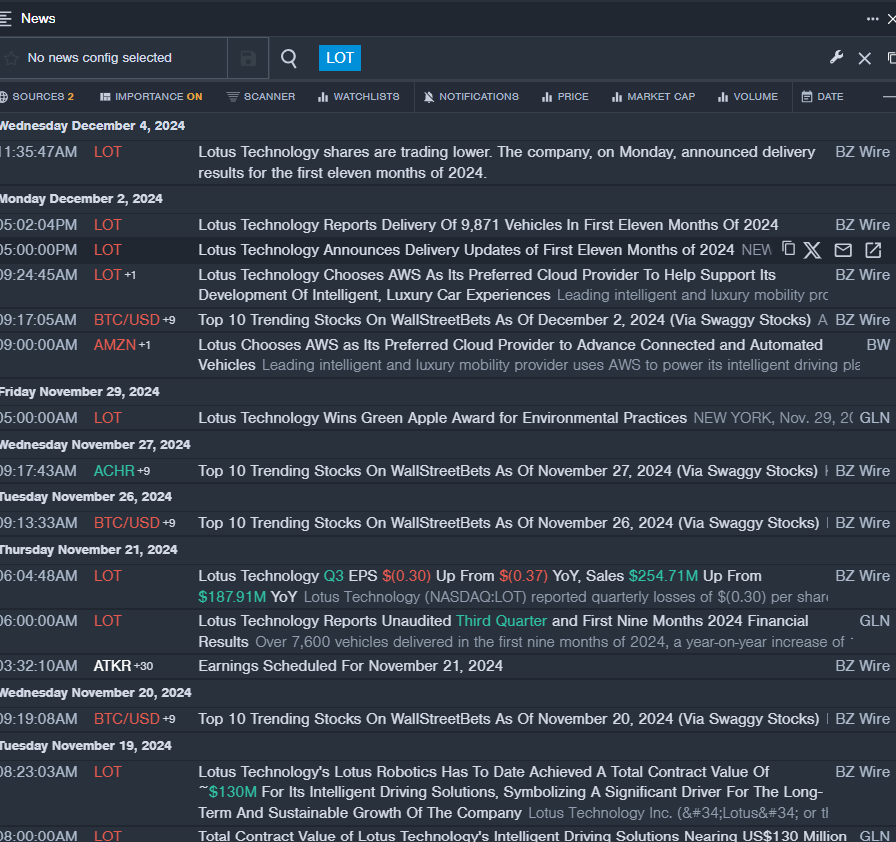
Task: Clear the search with the X icon
Action: (865, 58)
